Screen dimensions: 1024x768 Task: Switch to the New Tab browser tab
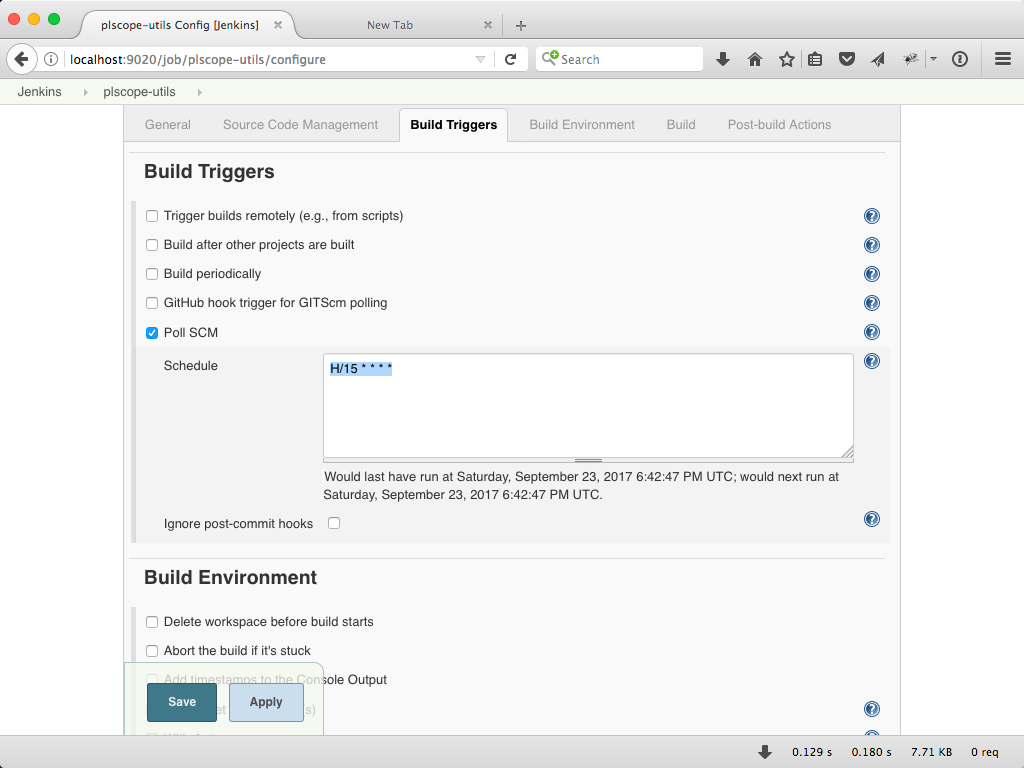[390, 25]
